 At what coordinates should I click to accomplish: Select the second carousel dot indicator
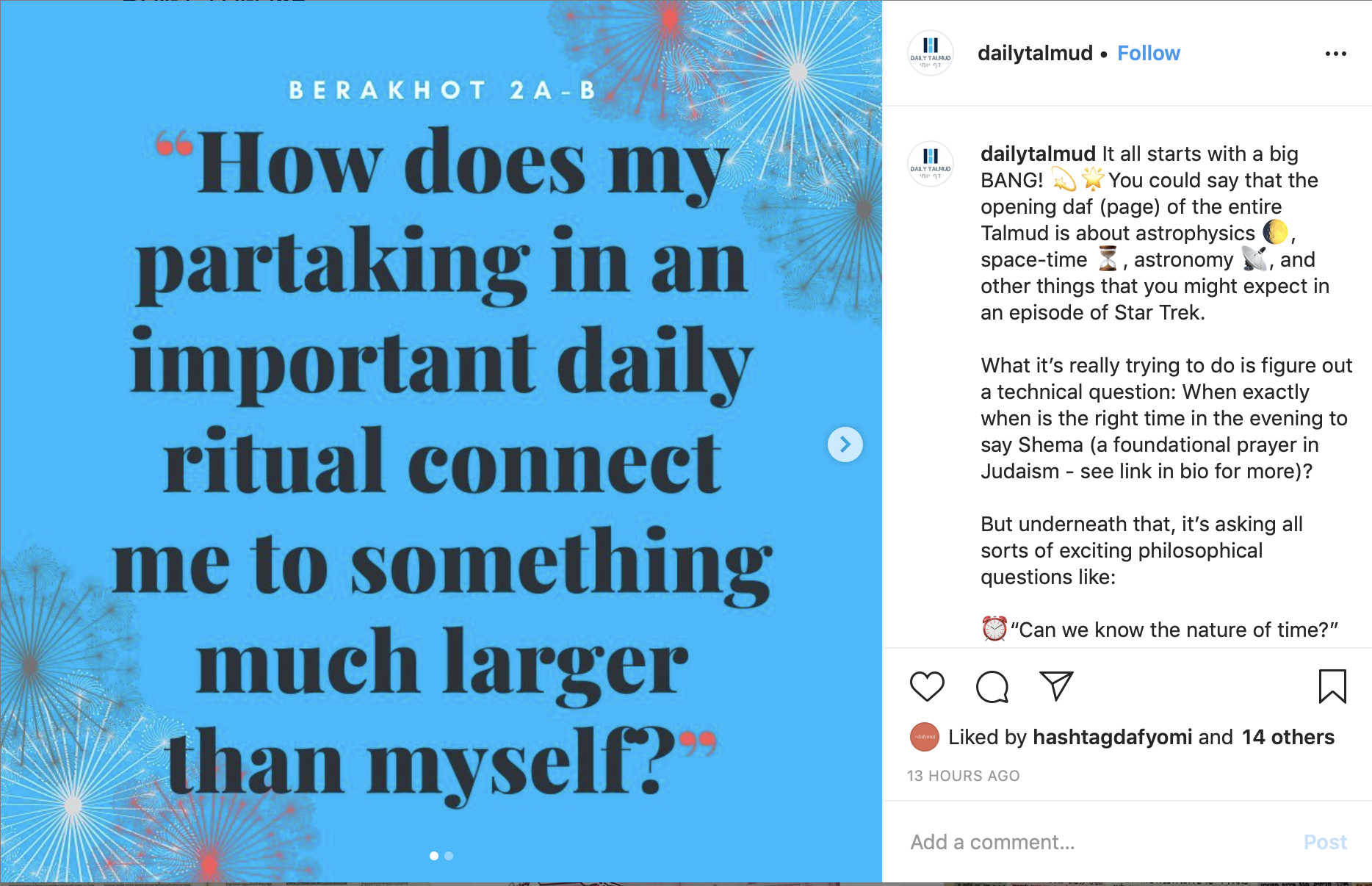point(449,856)
